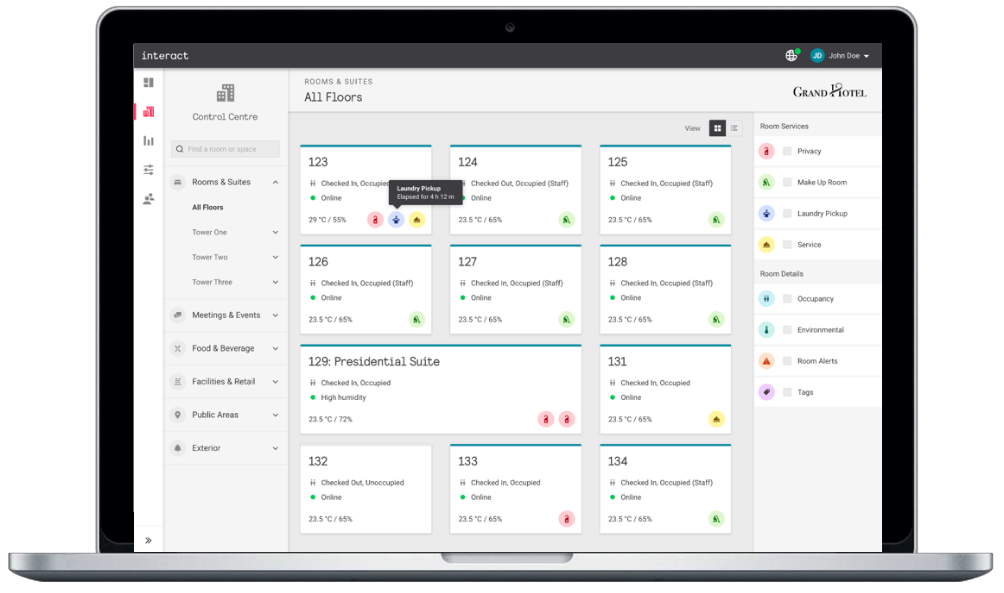Expand sidebar using double chevron button
The height and width of the screenshot is (593, 1004).
[x=148, y=540]
